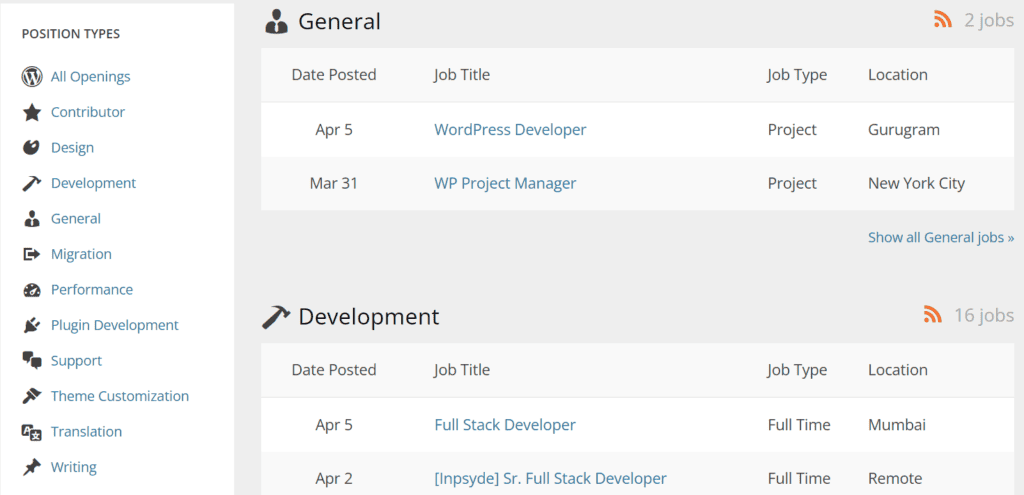Open the WP Project Manager listing
The image size is (1024, 495).
[505, 184]
